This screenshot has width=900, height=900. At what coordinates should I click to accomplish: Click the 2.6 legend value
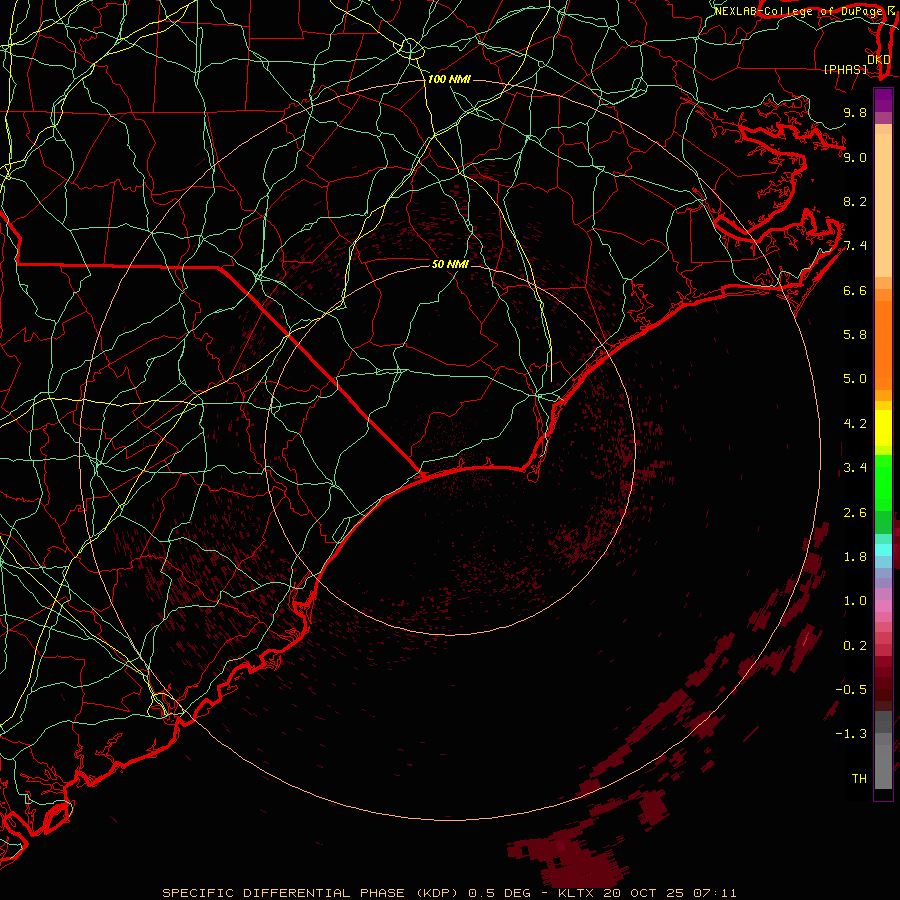coord(855,513)
